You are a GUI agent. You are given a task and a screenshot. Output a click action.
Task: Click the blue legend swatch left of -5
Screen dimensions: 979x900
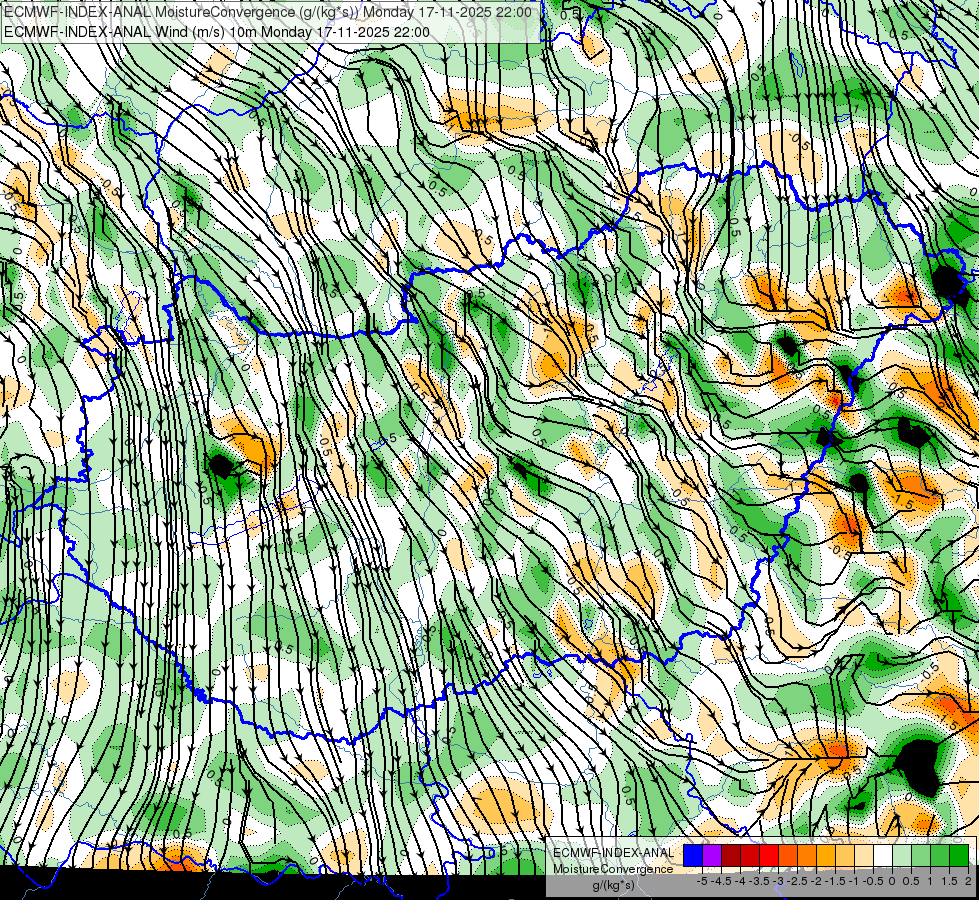coord(693,855)
